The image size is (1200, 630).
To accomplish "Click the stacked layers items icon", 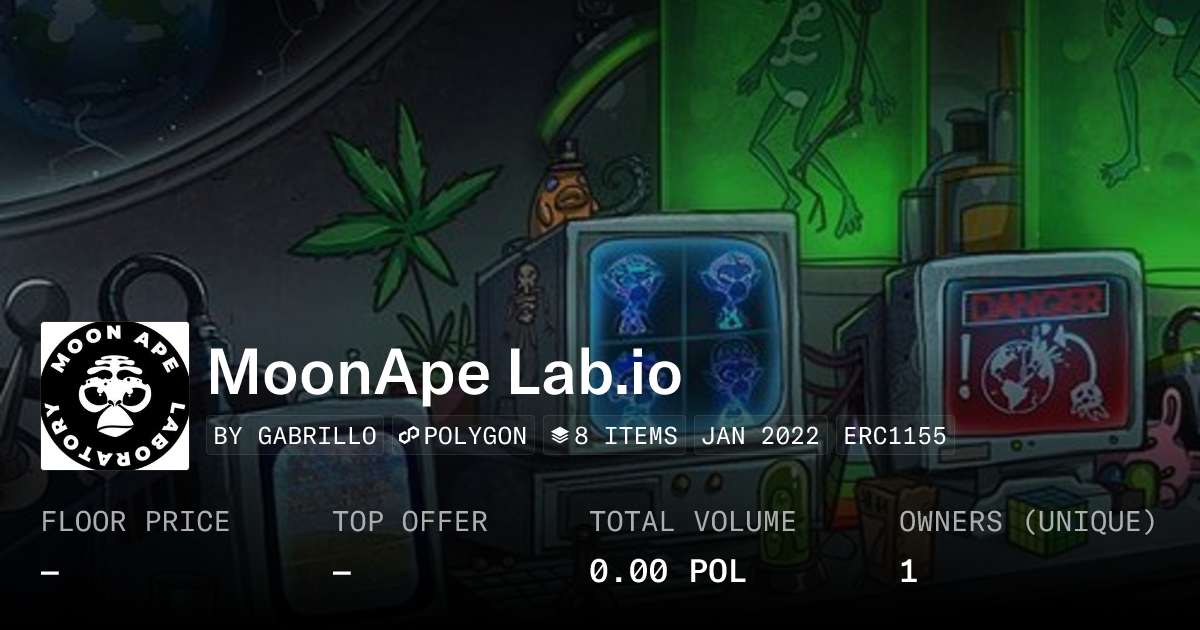I will click(559, 436).
